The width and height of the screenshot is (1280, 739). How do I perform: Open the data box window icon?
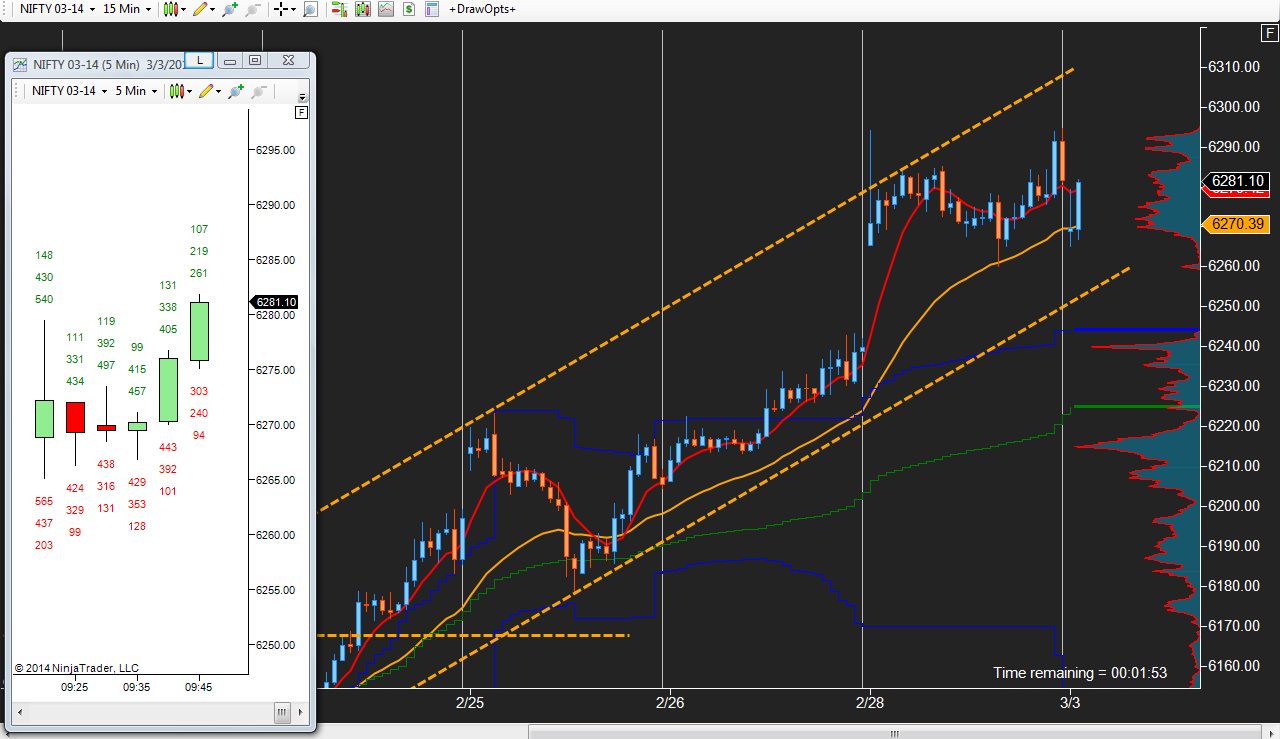(432, 9)
